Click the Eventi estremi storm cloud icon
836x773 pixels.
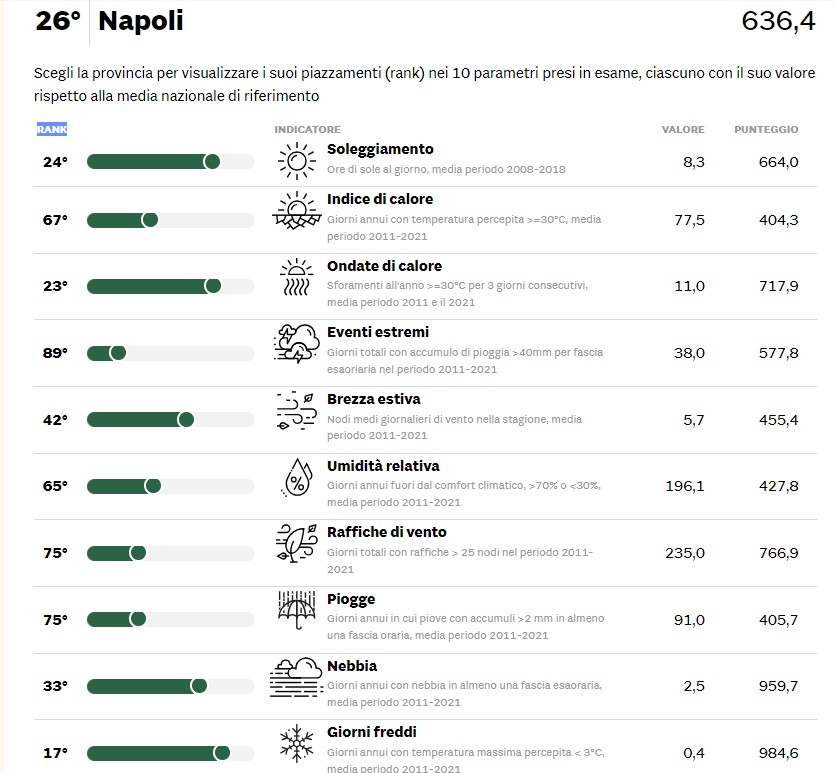click(296, 344)
